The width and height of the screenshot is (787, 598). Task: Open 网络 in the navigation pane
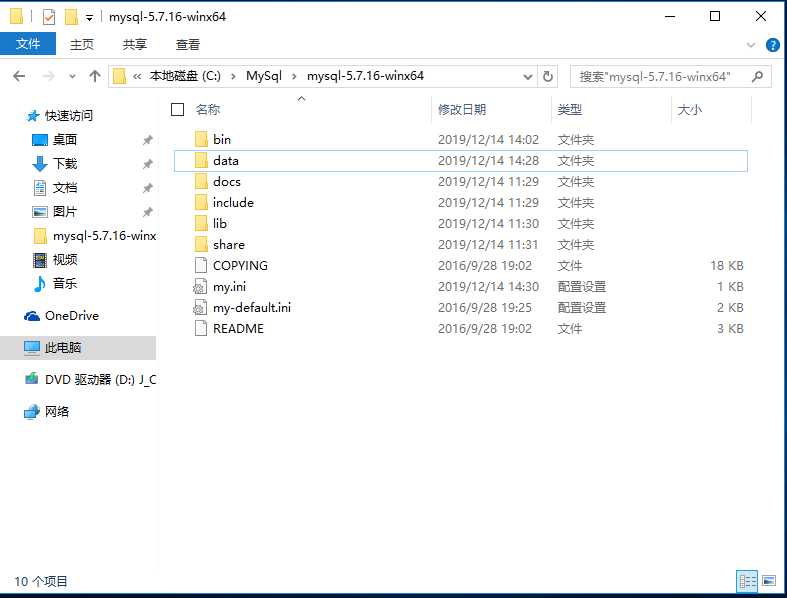click(x=57, y=412)
